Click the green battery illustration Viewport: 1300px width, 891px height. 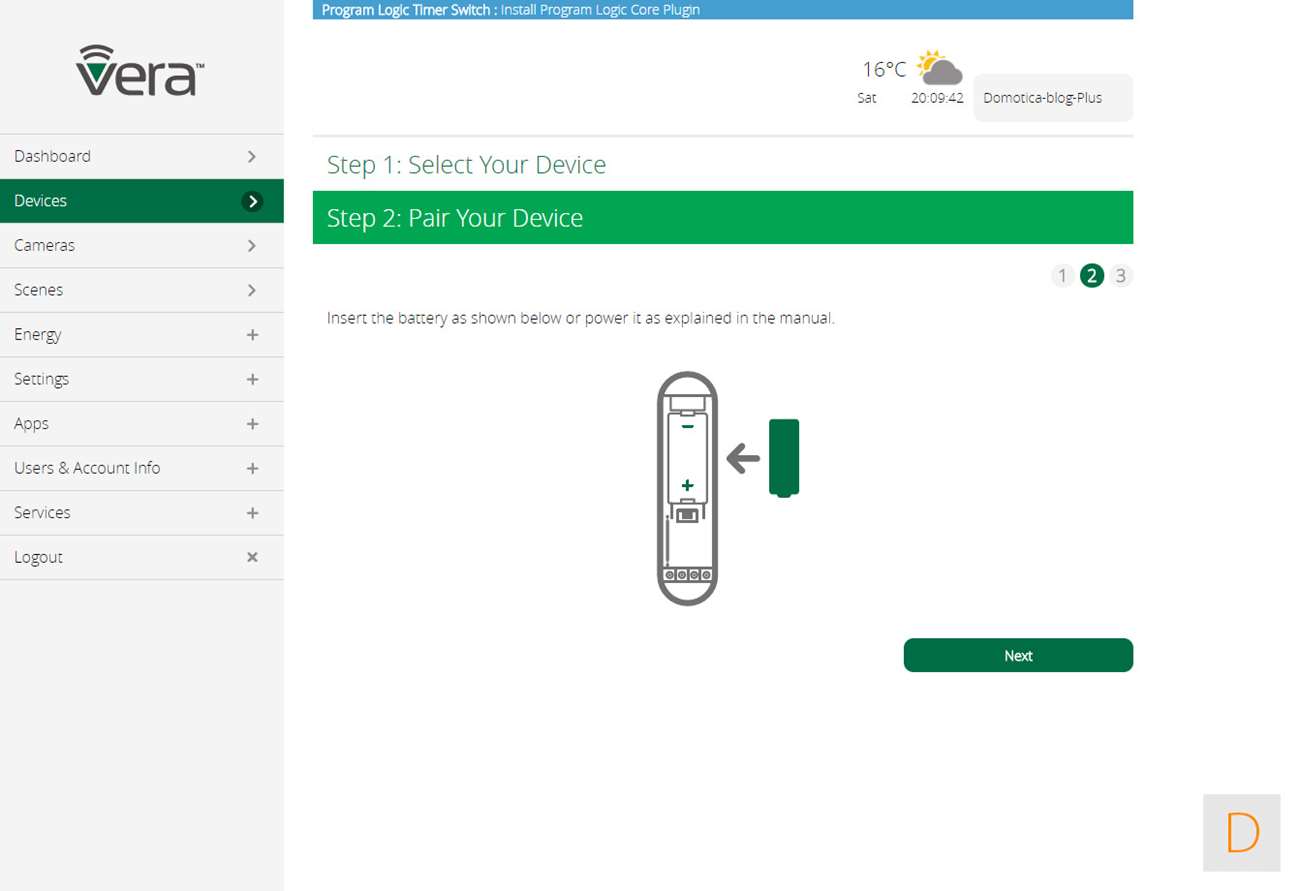pos(783,457)
